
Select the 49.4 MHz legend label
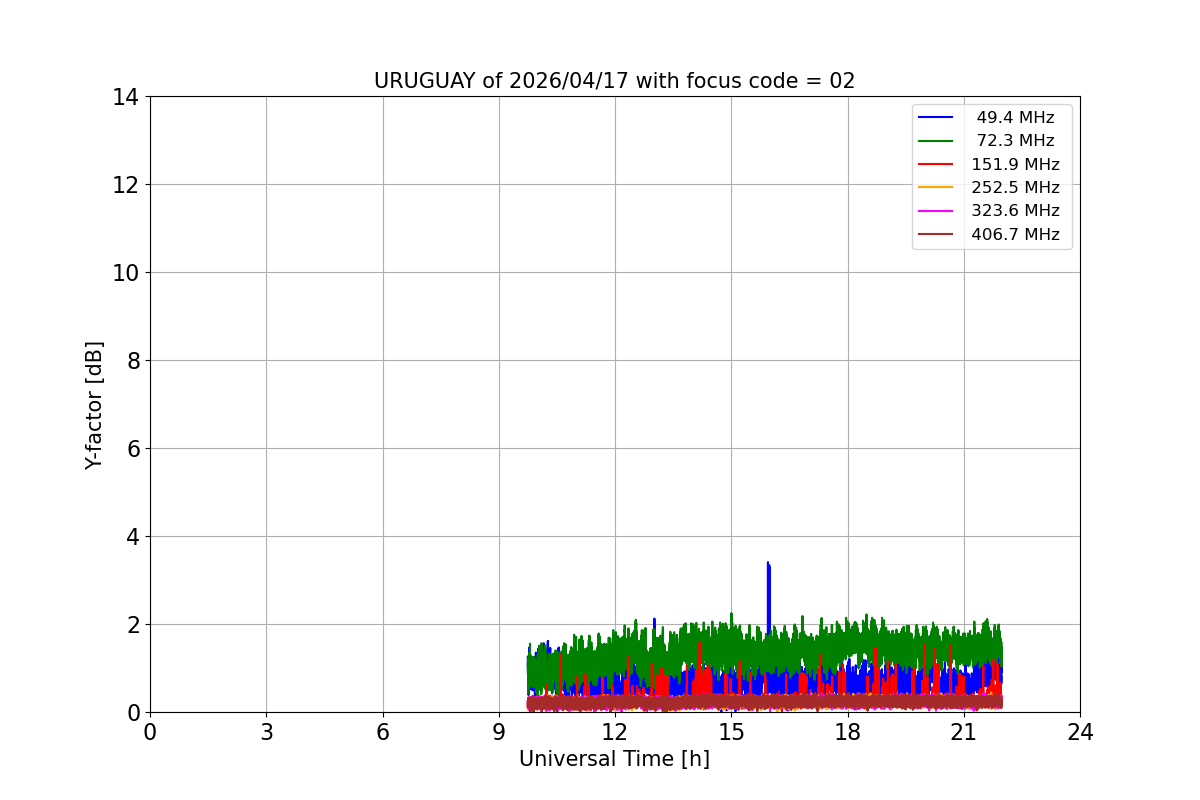[1015, 118]
